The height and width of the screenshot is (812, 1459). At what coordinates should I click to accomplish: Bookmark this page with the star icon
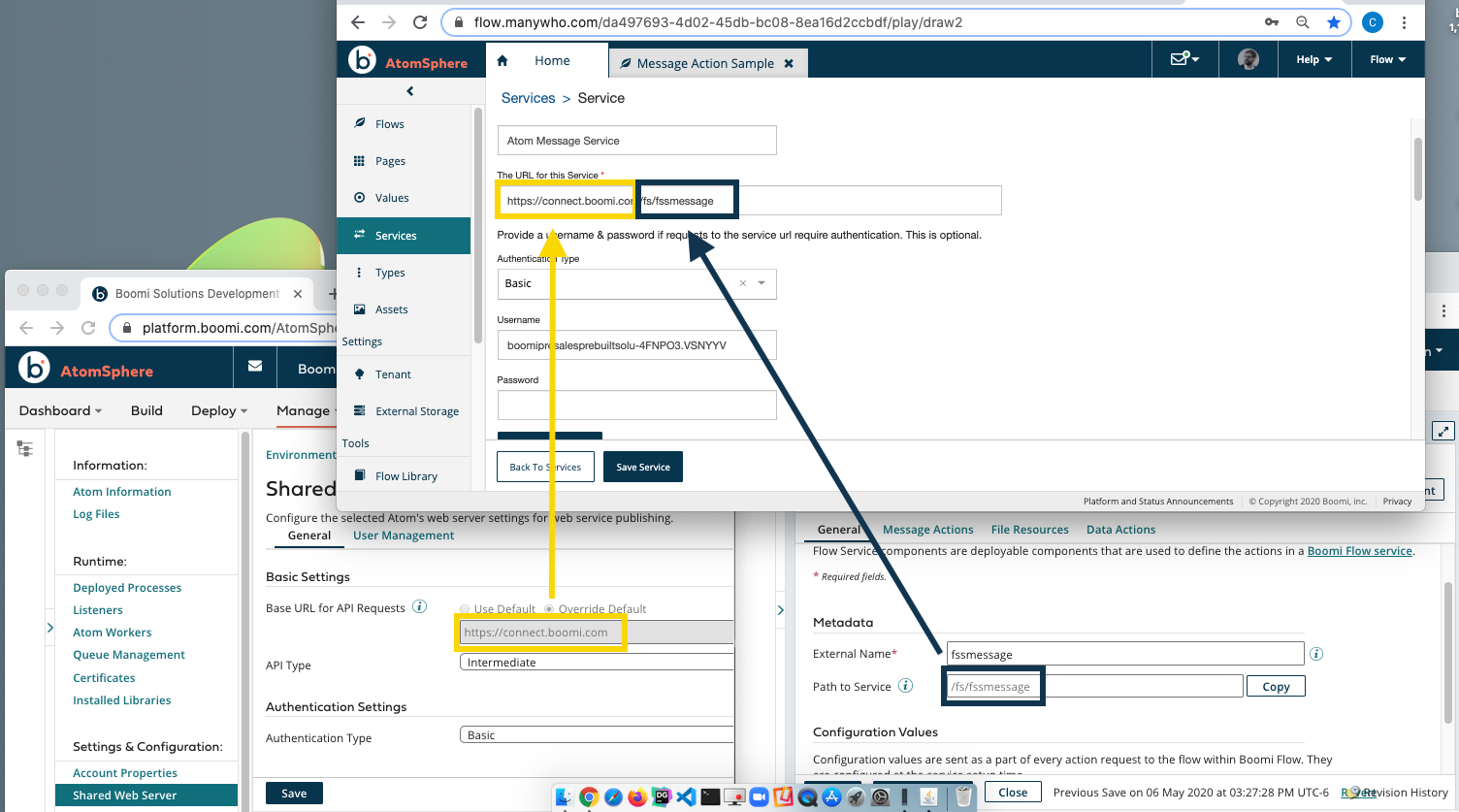[x=1334, y=22]
